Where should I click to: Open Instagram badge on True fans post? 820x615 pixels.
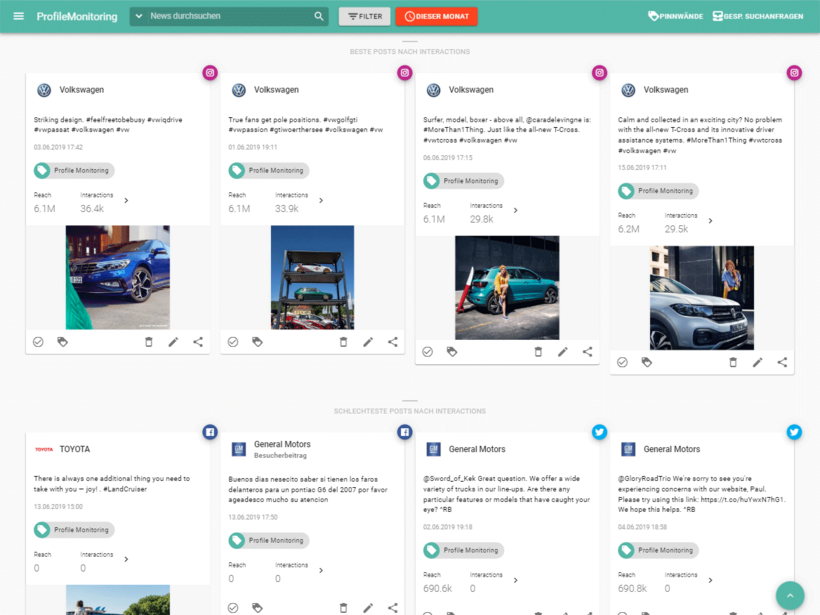point(405,73)
